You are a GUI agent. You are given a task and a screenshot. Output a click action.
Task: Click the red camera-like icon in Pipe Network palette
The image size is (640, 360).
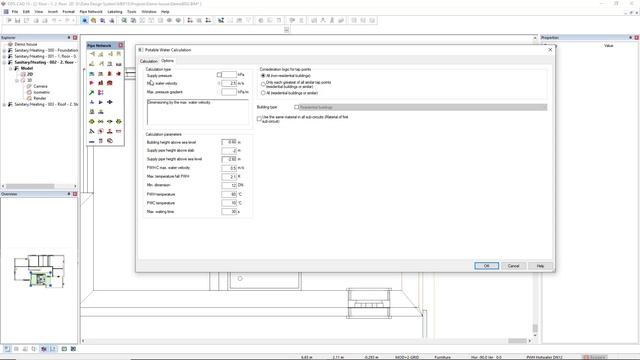110,83
